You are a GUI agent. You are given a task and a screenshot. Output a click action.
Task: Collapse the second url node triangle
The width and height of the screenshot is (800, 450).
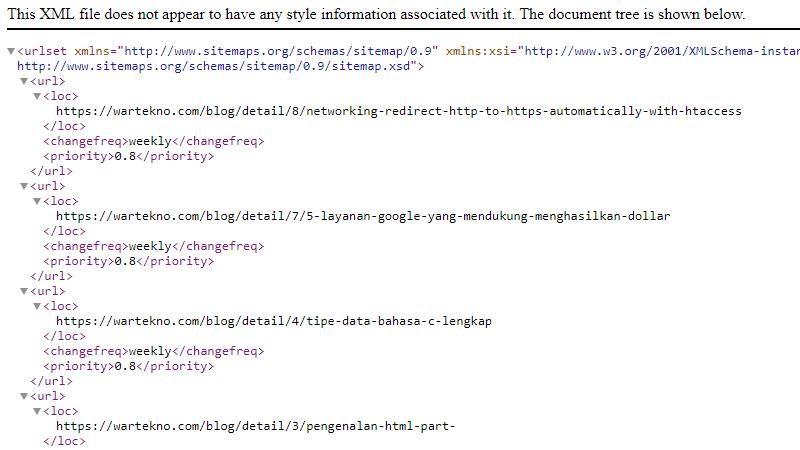click(x=24, y=186)
